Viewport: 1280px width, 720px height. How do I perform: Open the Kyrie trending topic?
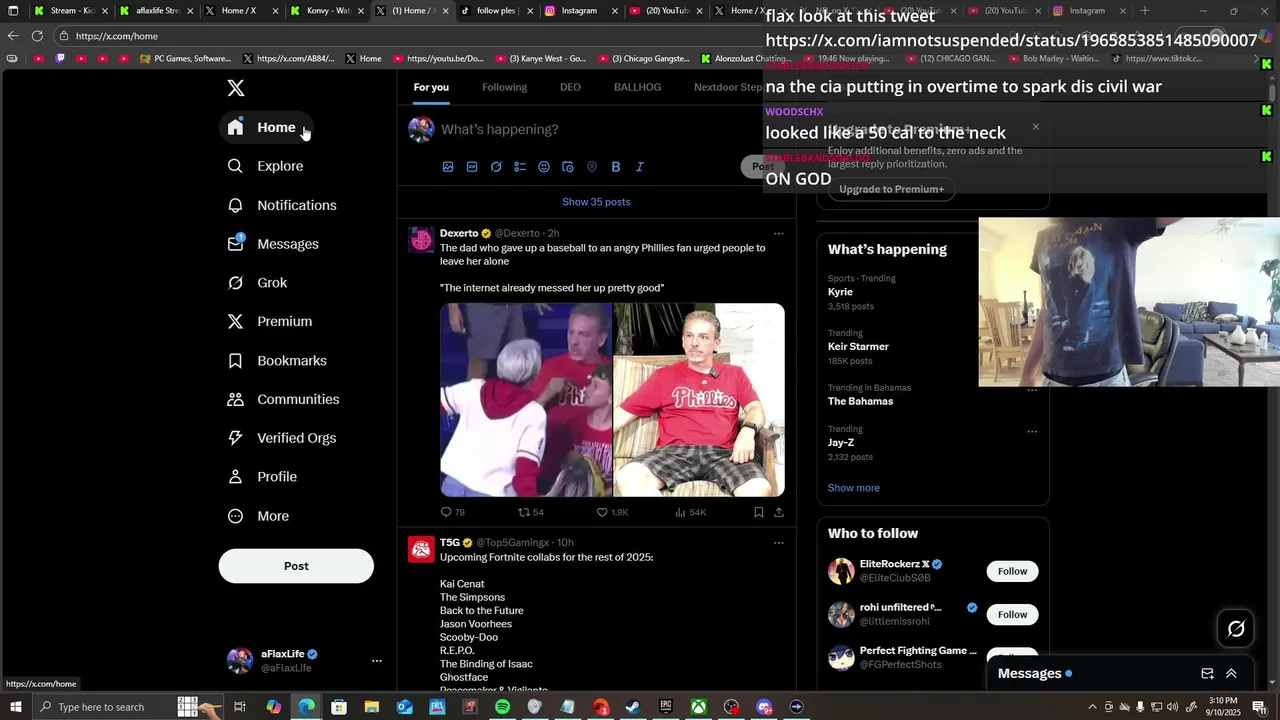(x=840, y=292)
